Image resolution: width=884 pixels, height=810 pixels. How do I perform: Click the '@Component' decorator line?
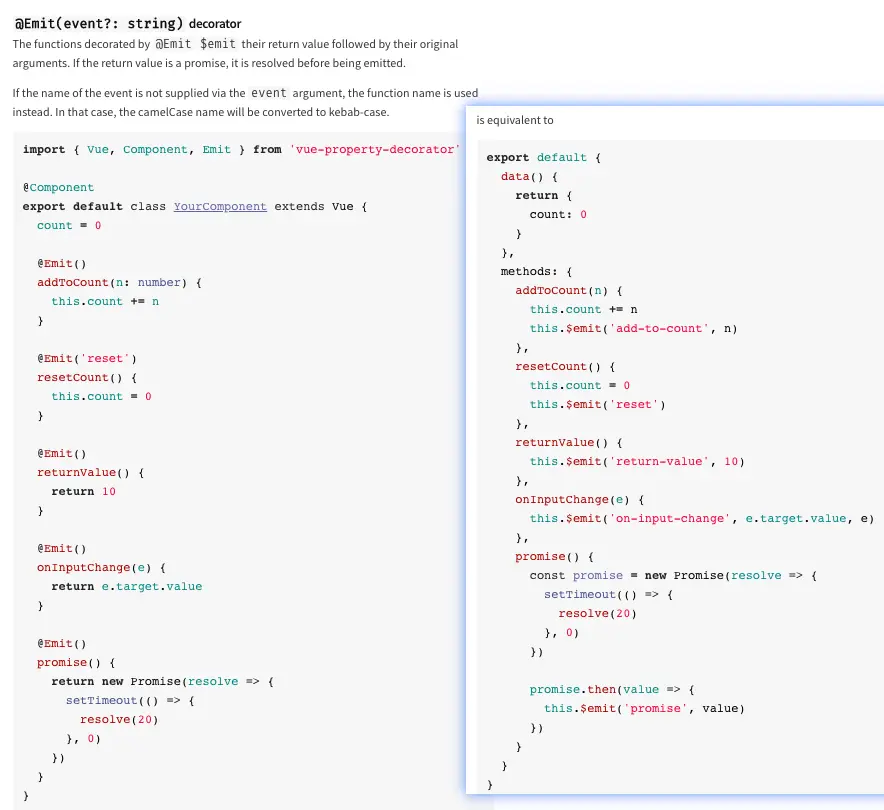58,187
